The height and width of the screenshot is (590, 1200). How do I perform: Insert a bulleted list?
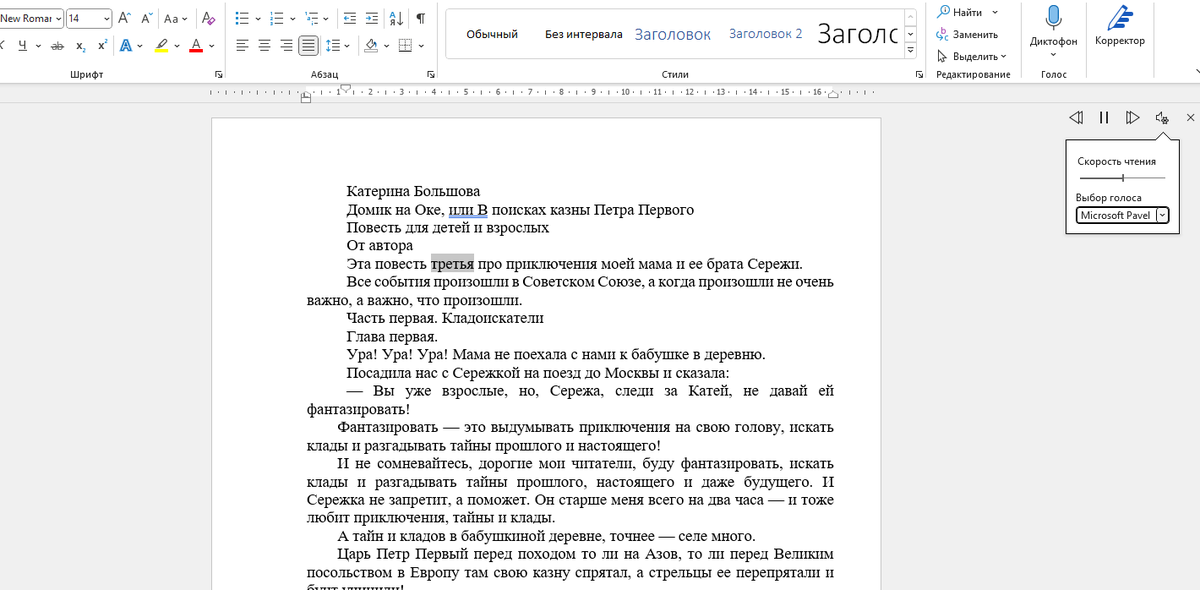(242, 19)
